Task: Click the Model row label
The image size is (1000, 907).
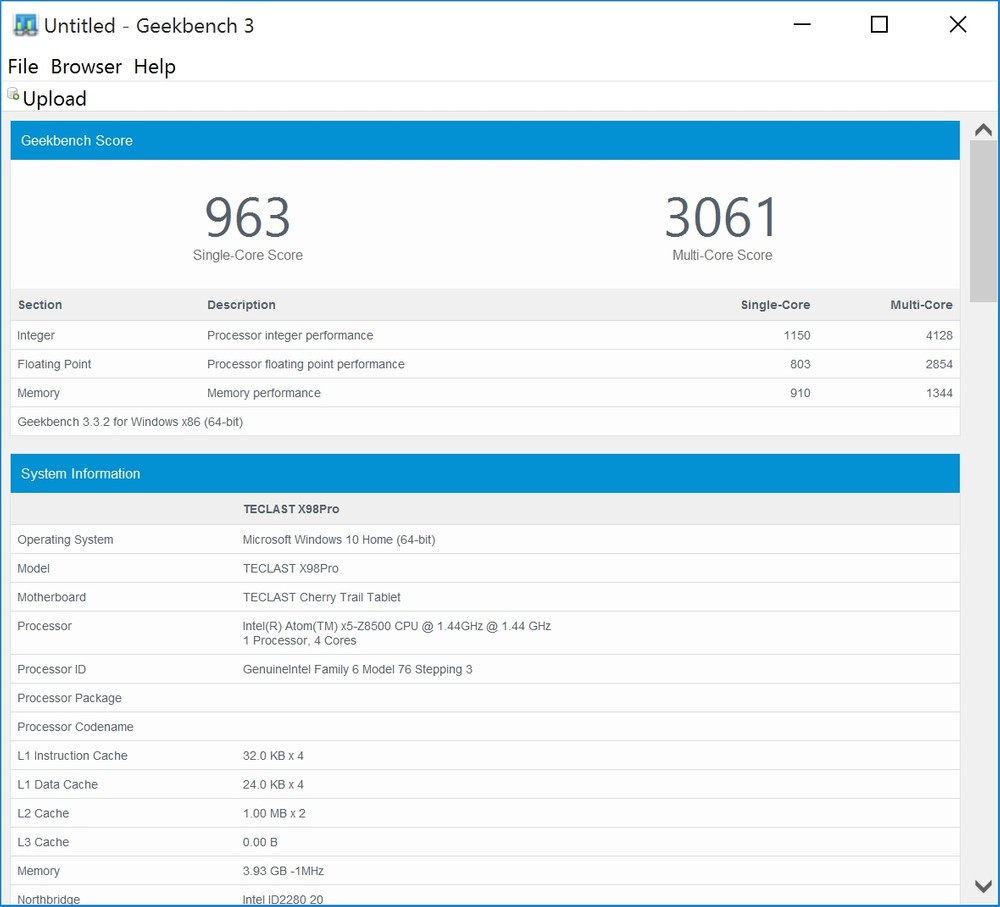Action: pos(33,568)
